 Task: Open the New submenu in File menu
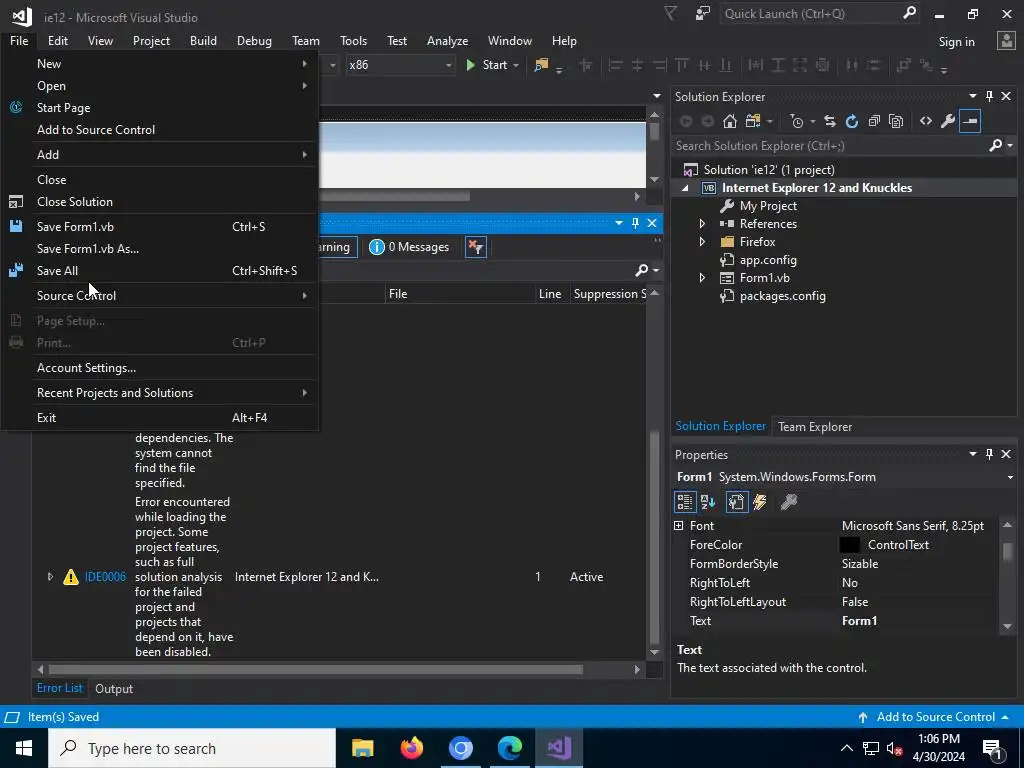coord(160,63)
